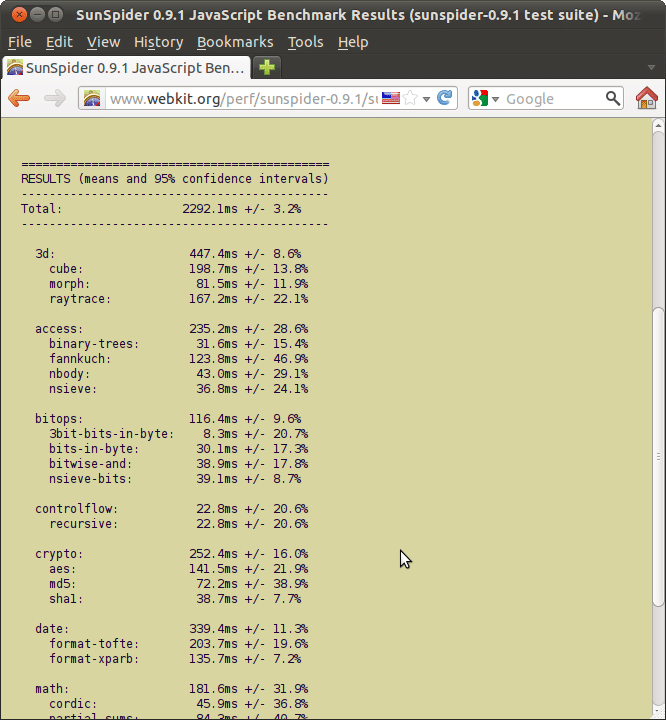The height and width of the screenshot is (720, 666).
Task: Click the forward arrow navigation button
Action: point(55,98)
